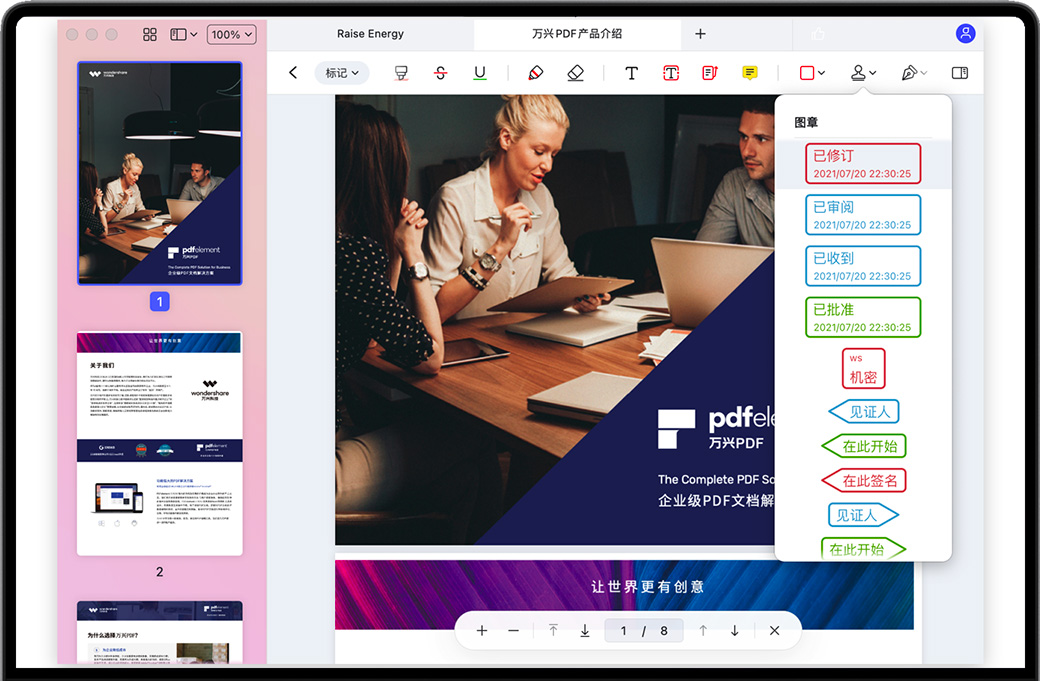This screenshot has height=681, width=1040.
Task: Click the 图章 panel heading
Action: [806, 123]
